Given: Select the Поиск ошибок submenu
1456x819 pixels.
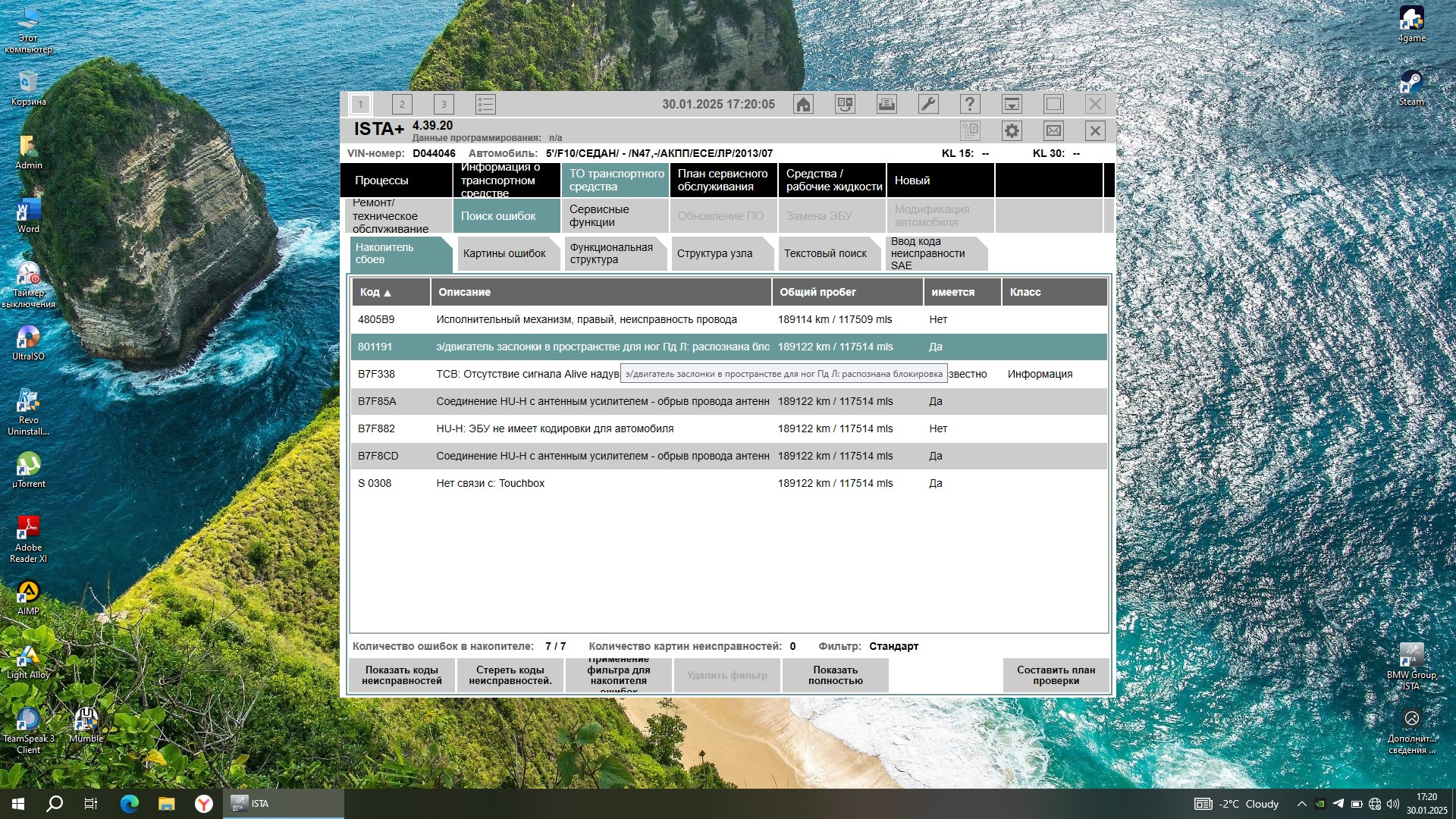Looking at the screenshot, I should point(507,216).
